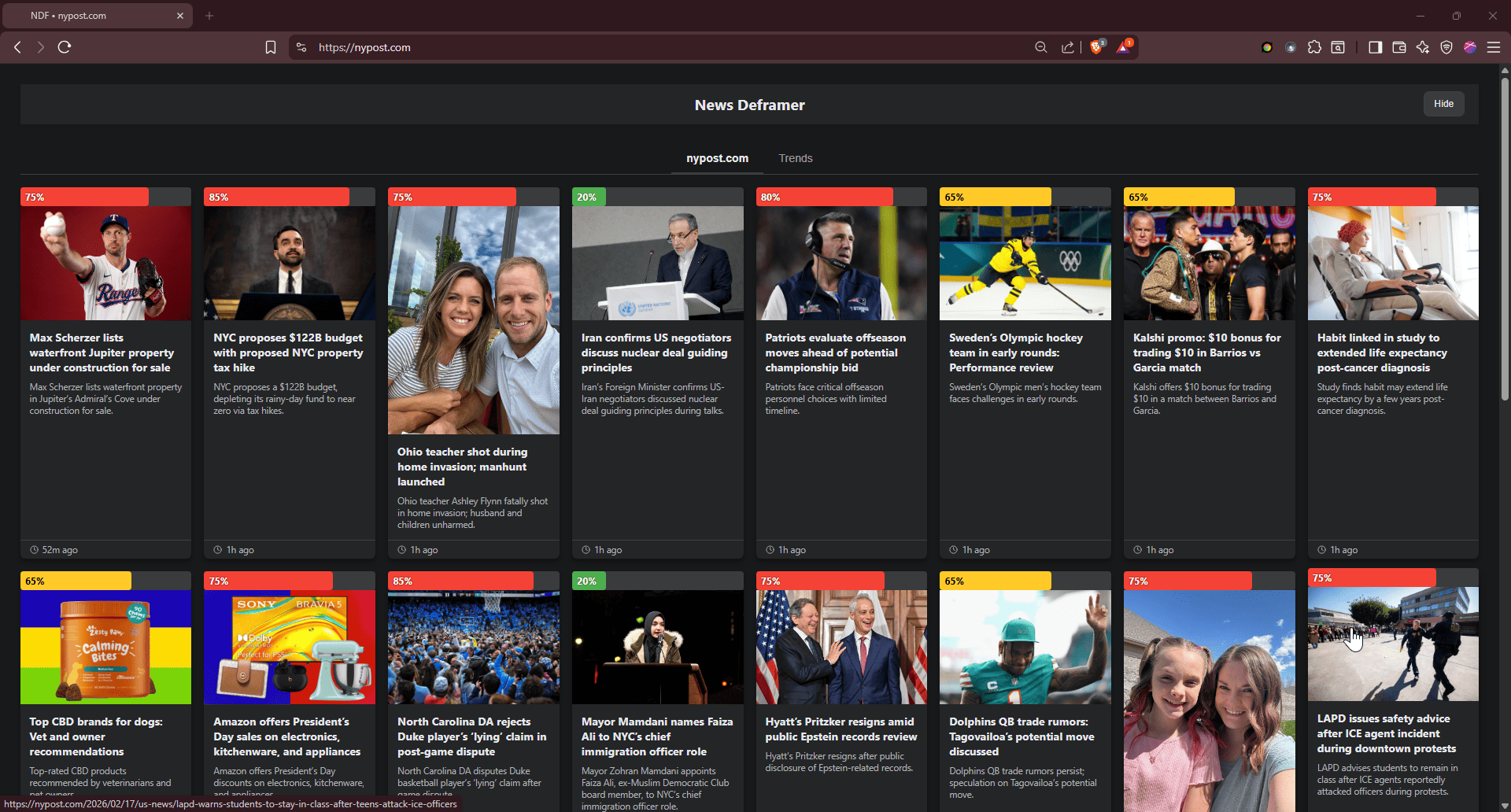Reload the current page

[65, 47]
